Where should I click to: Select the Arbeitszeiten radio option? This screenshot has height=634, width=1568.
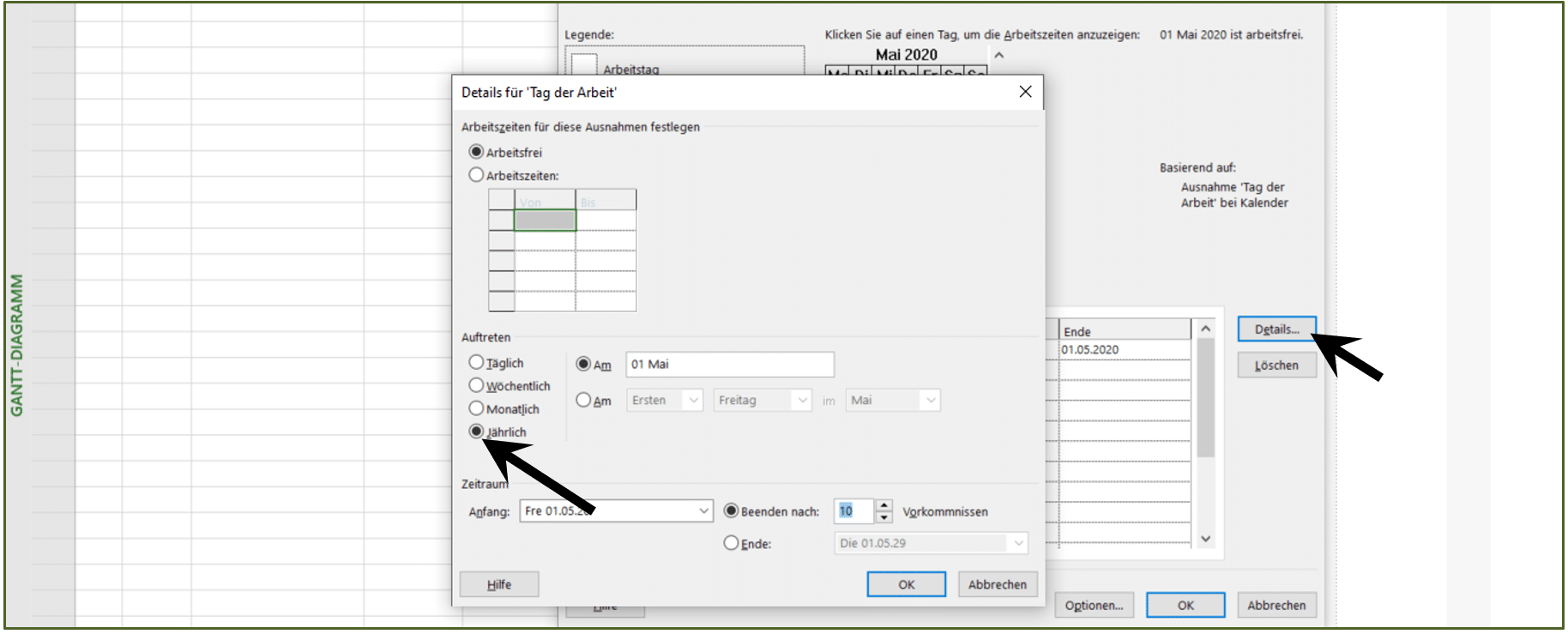click(x=476, y=175)
